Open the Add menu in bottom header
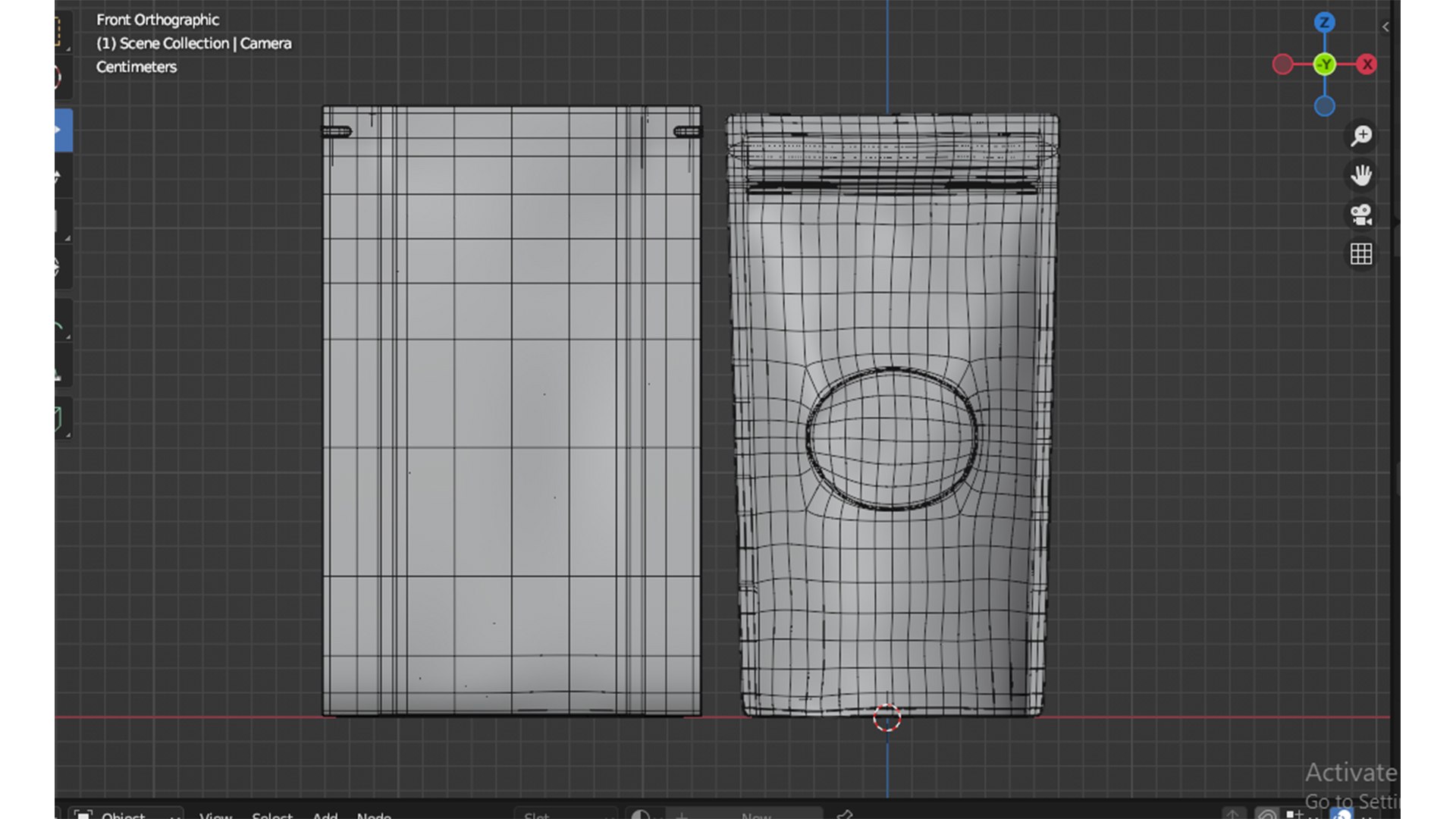The height and width of the screenshot is (819, 1456). point(325,814)
